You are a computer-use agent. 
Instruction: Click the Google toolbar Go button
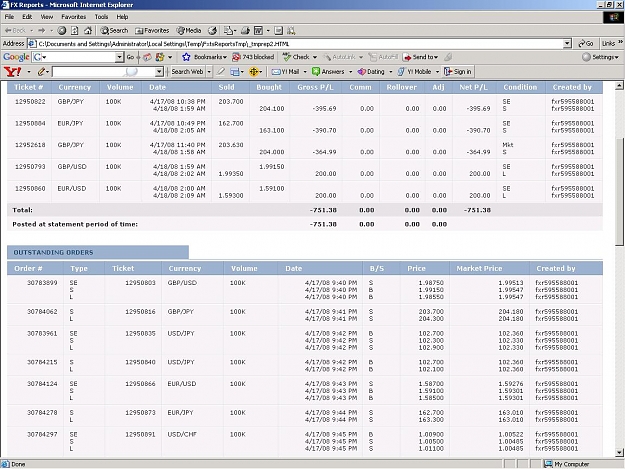(x=130, y=57)
